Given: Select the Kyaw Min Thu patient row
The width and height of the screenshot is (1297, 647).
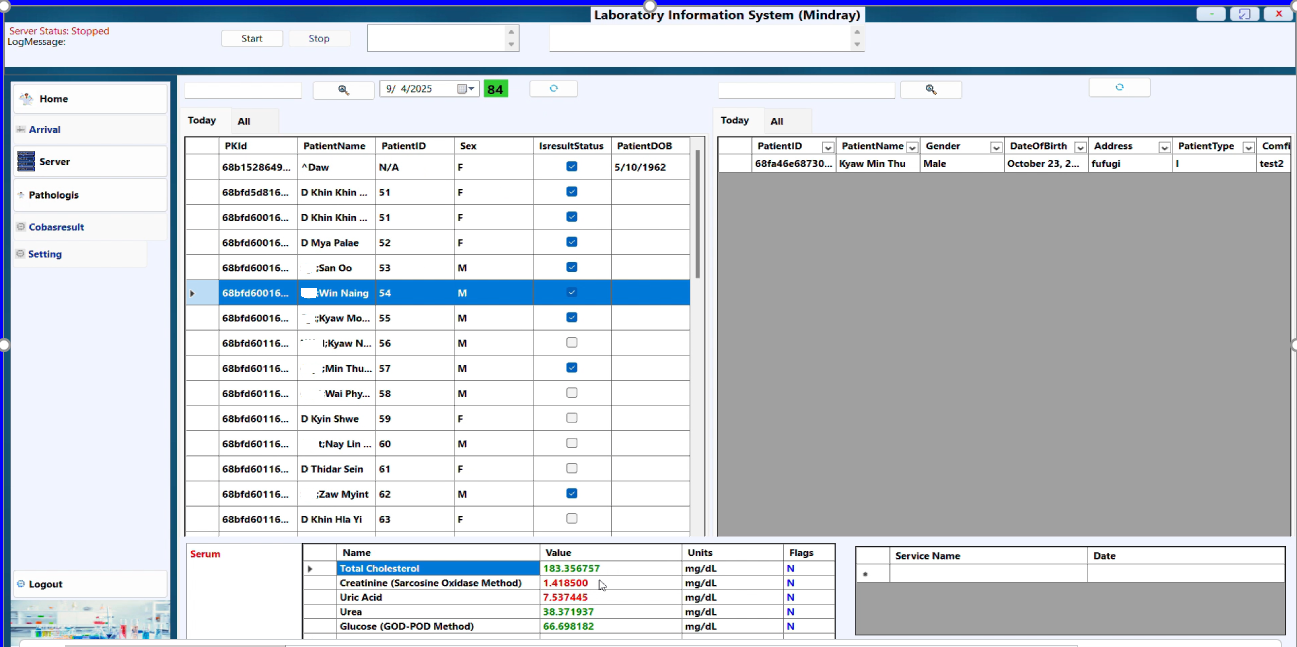Looking at the screenshot, I should coord(1004,163).
